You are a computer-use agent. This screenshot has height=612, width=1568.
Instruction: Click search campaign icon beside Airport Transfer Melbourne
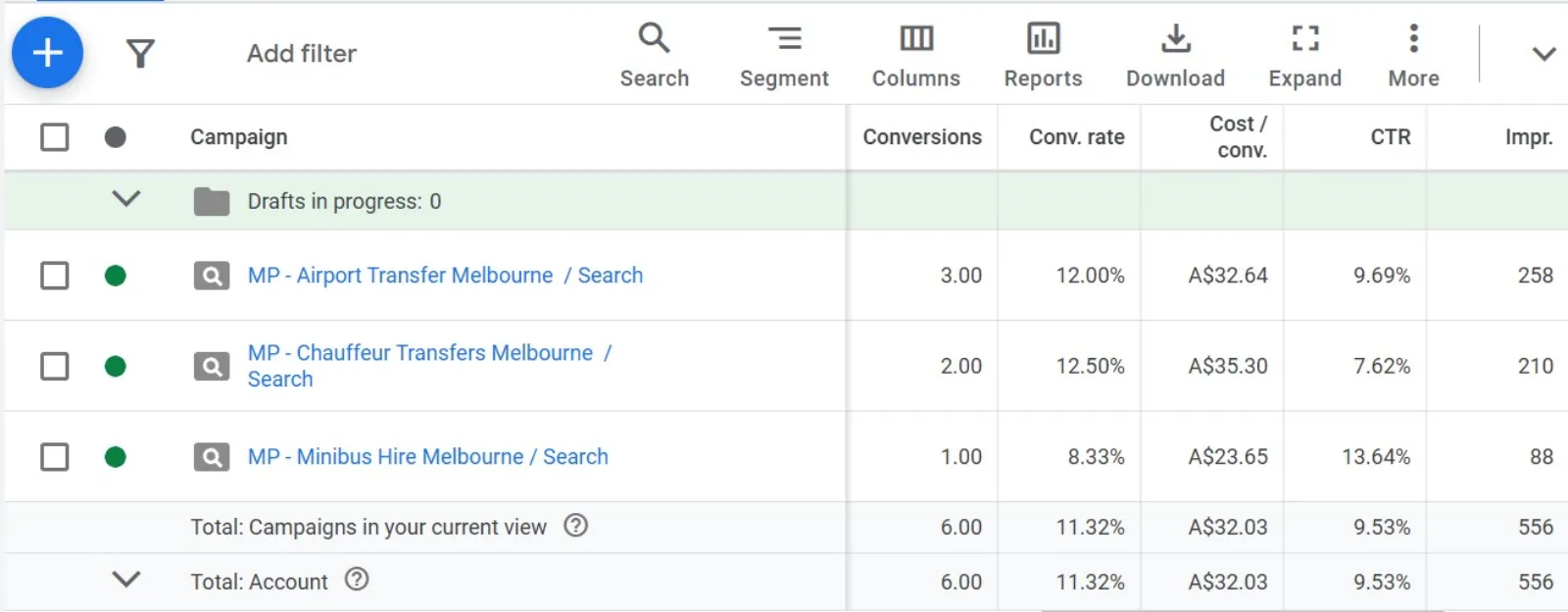[x=212, y=276]
